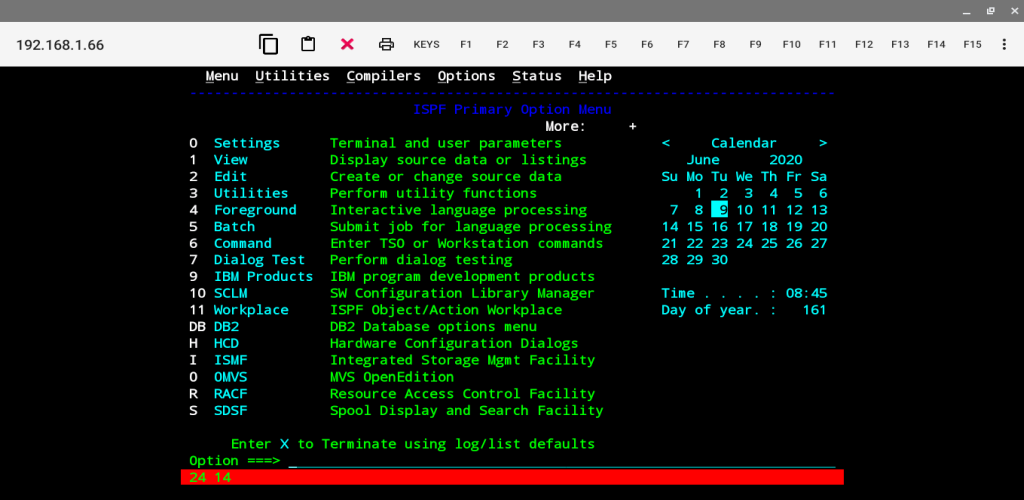Send the F8 function key

pyautogui.click(x=719, y=44)
